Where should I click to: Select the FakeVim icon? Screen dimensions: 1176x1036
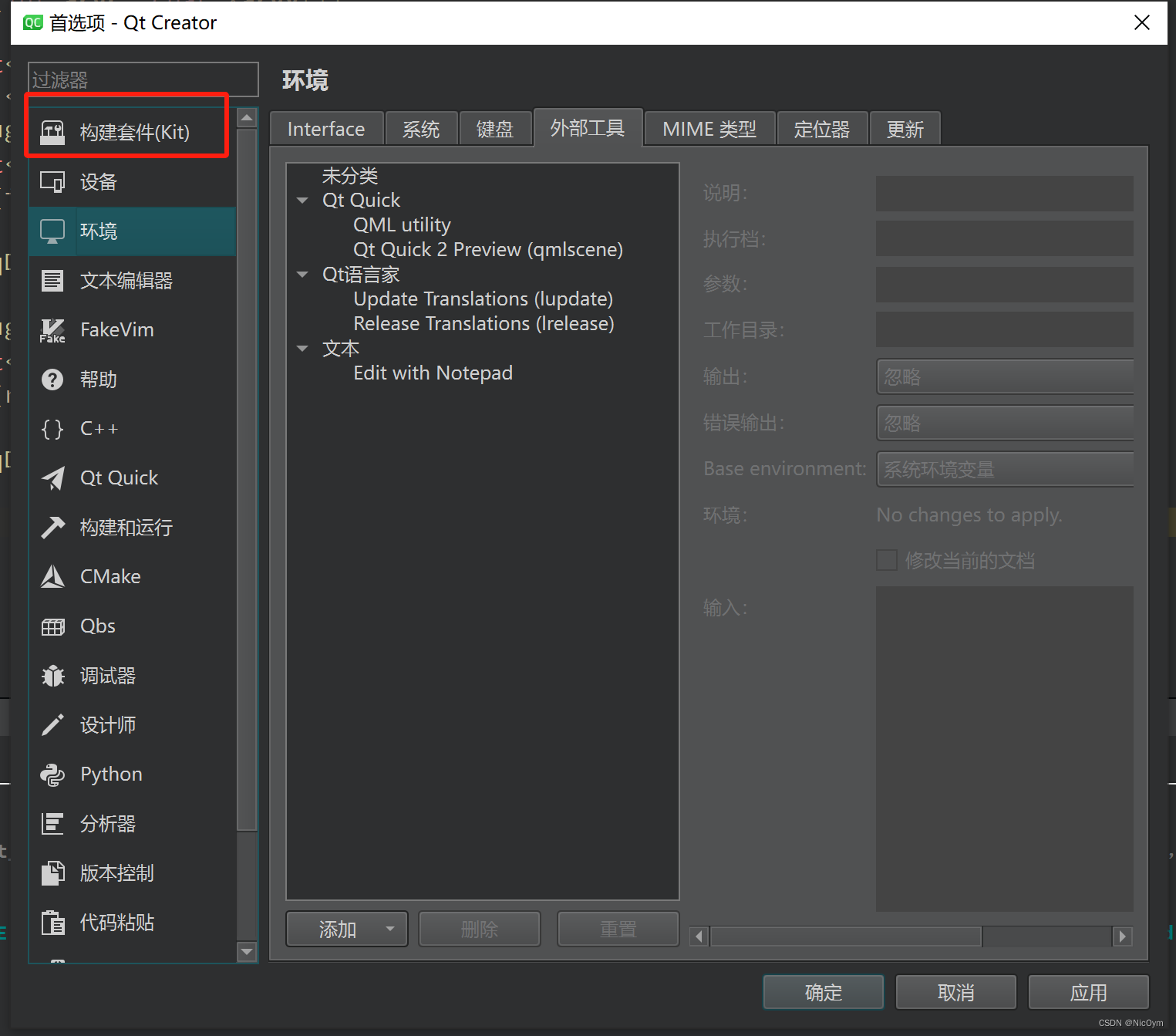(52, 330)
